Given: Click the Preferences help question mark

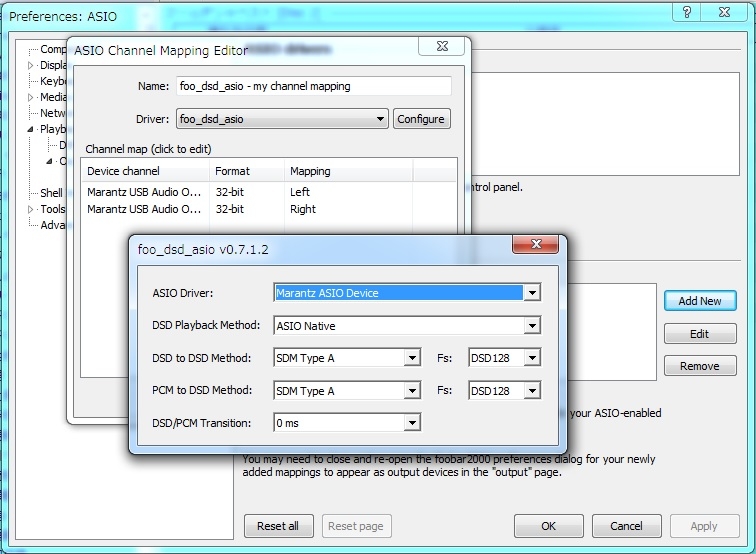Looking at the screenshot, I should pos(687,12).
